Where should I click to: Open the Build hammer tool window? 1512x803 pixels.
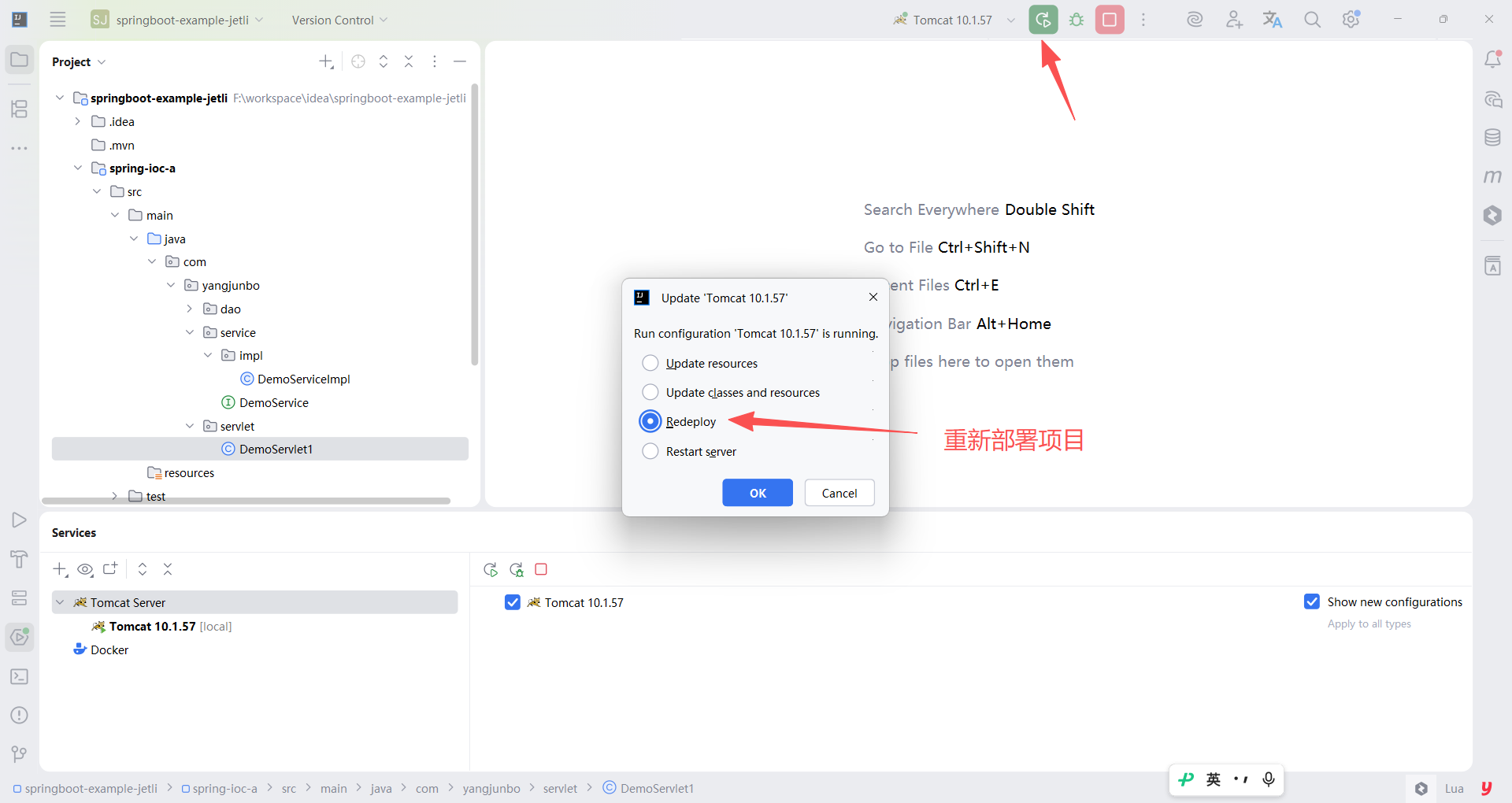(20, 559)
